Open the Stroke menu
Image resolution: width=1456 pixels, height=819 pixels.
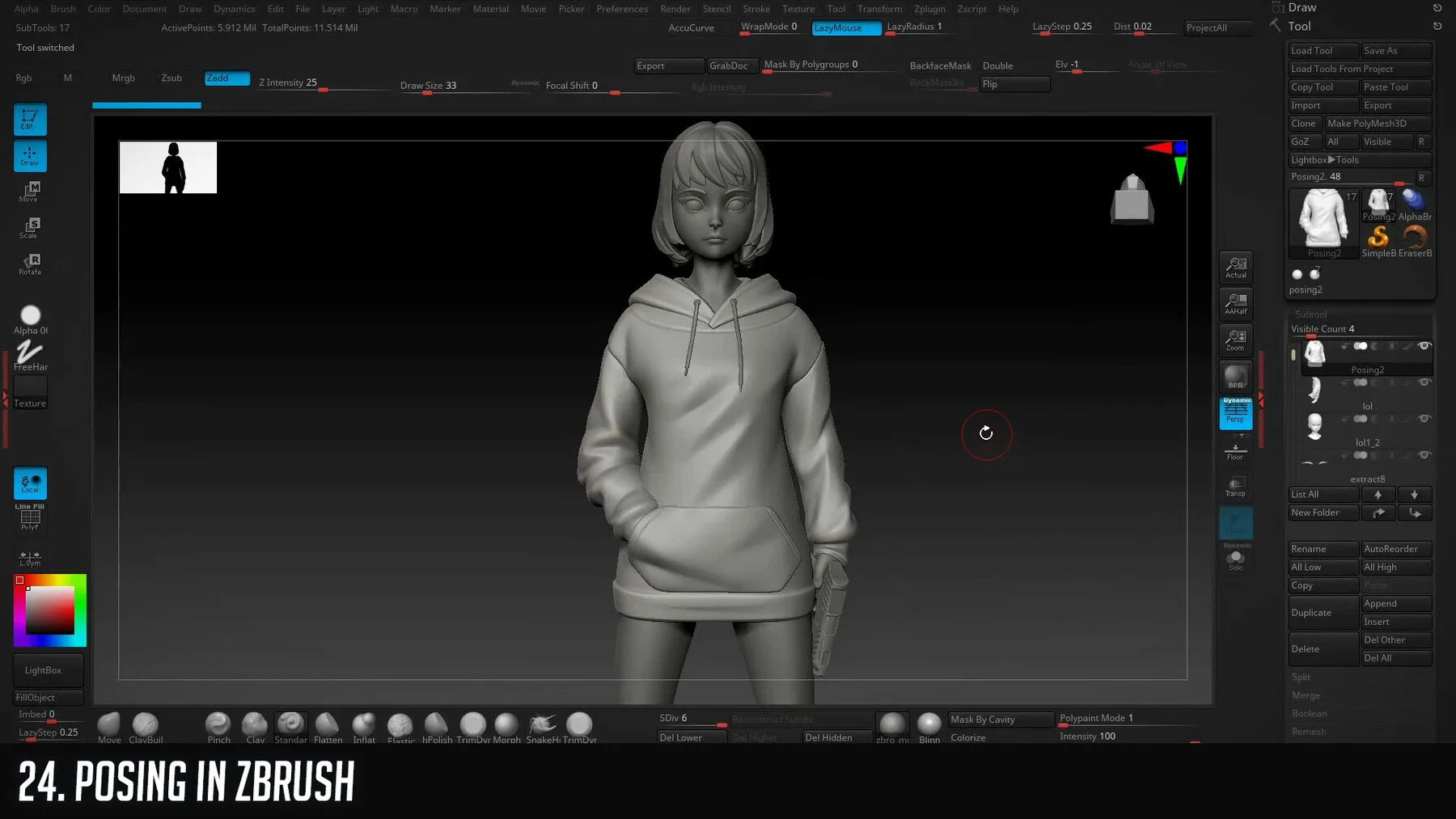click(x=756, y=9)
